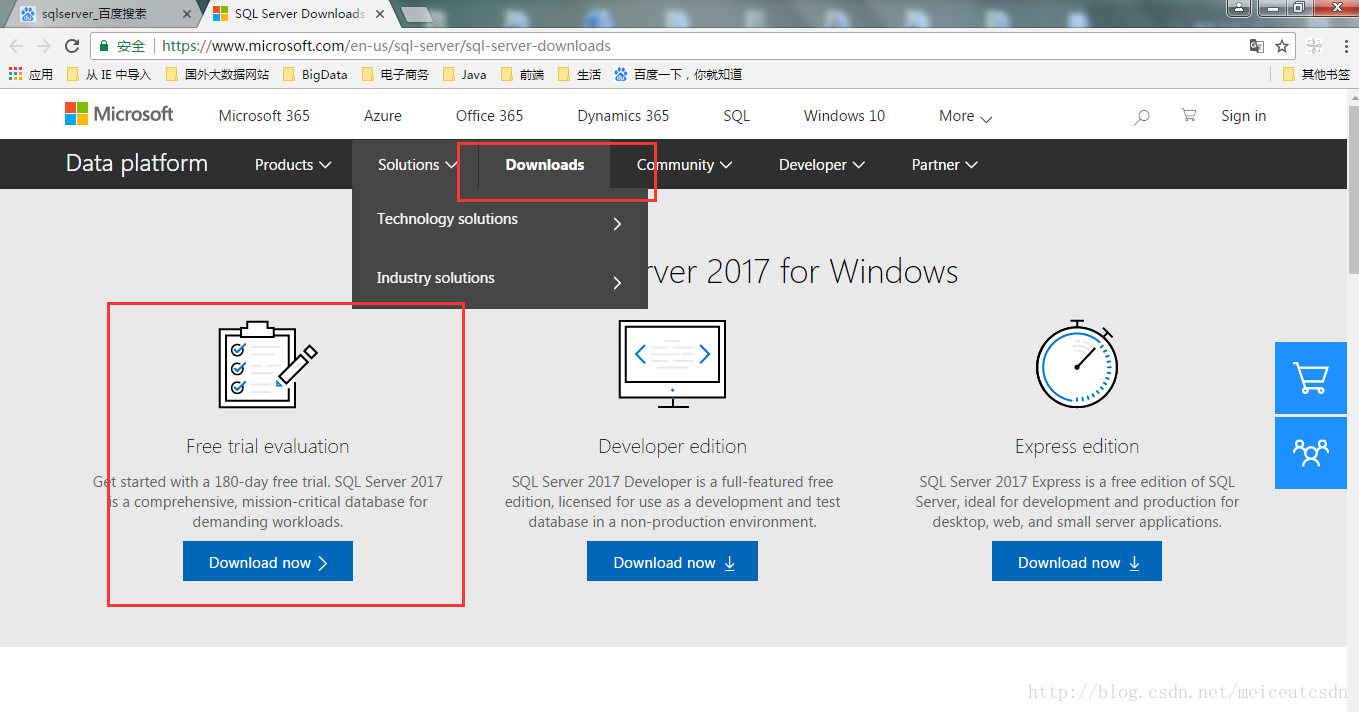The image size is (1359, 712).
Task: Open the Apps grid shortcut in bookmarks bar
Action: (31, 74)
